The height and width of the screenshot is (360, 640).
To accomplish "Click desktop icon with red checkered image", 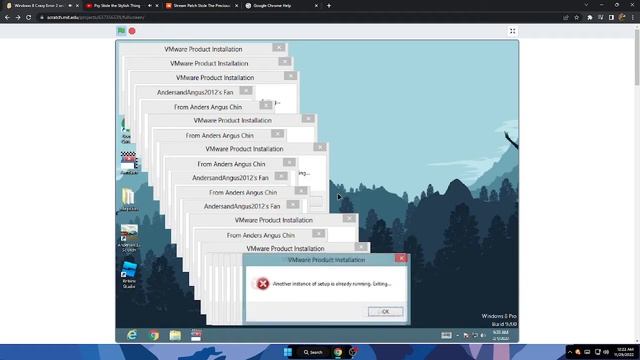I will 129,163.
